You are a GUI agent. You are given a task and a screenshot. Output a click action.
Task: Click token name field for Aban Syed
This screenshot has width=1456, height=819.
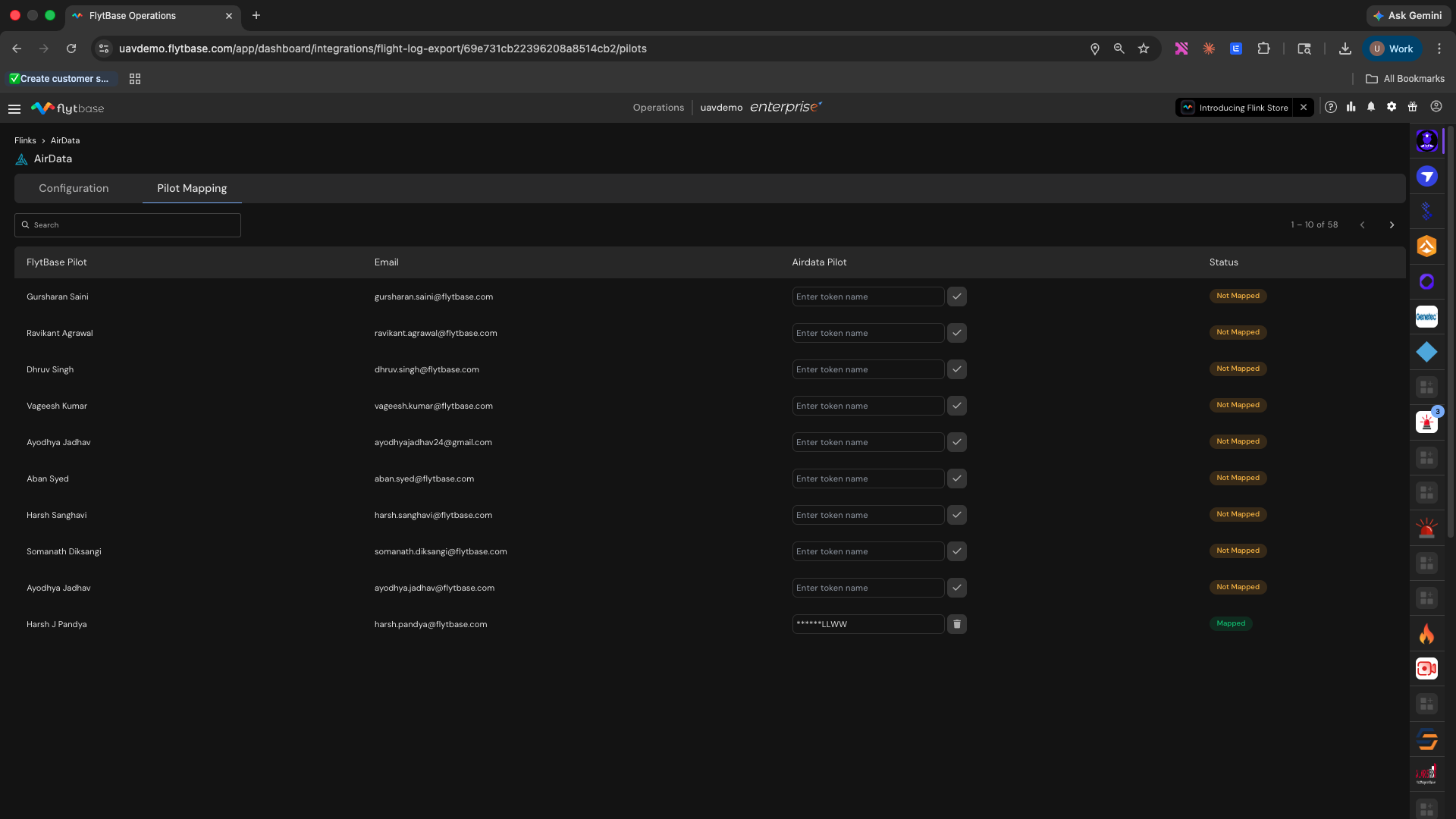(x=868, y=479)
